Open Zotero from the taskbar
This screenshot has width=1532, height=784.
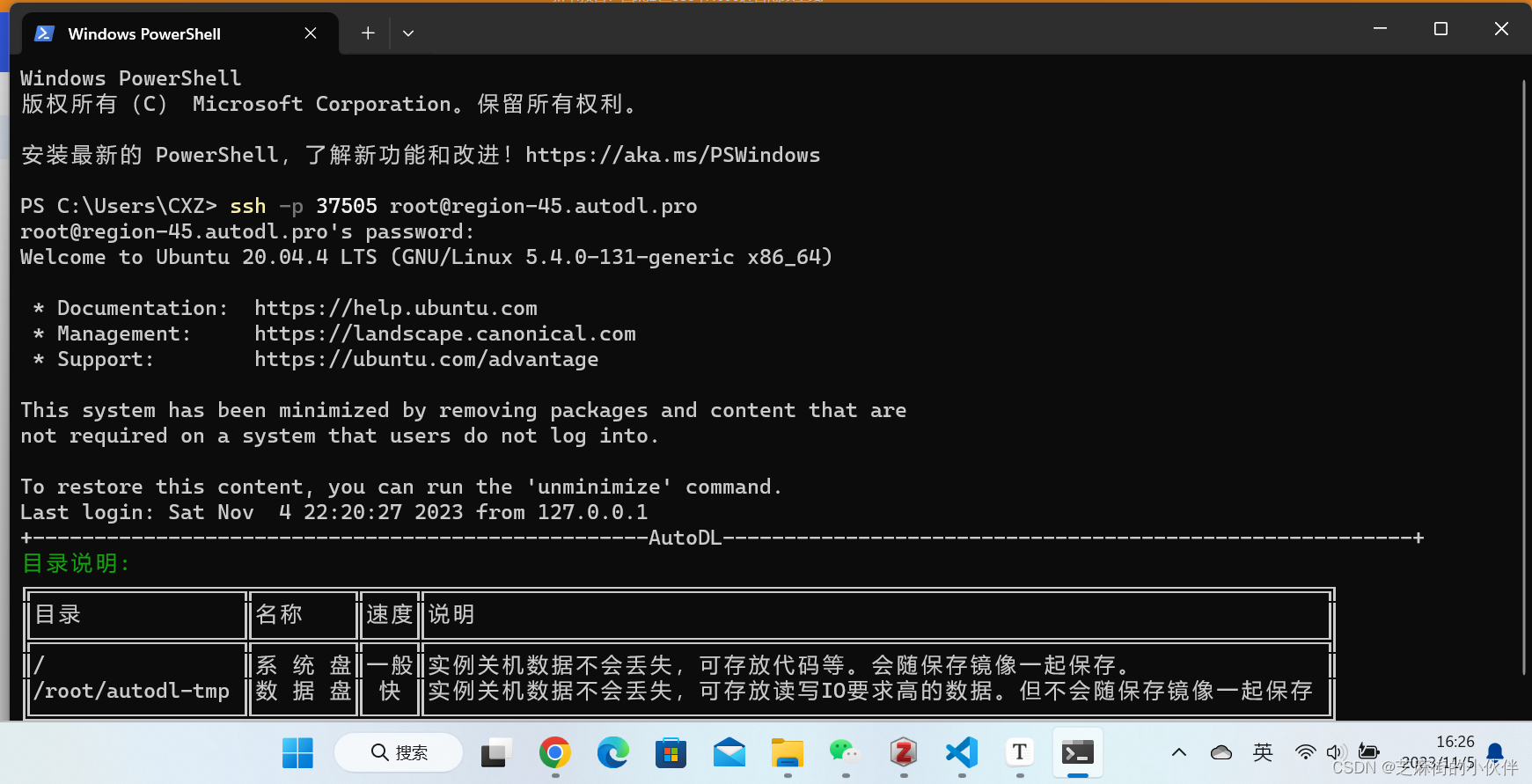(x=904, y=753)
